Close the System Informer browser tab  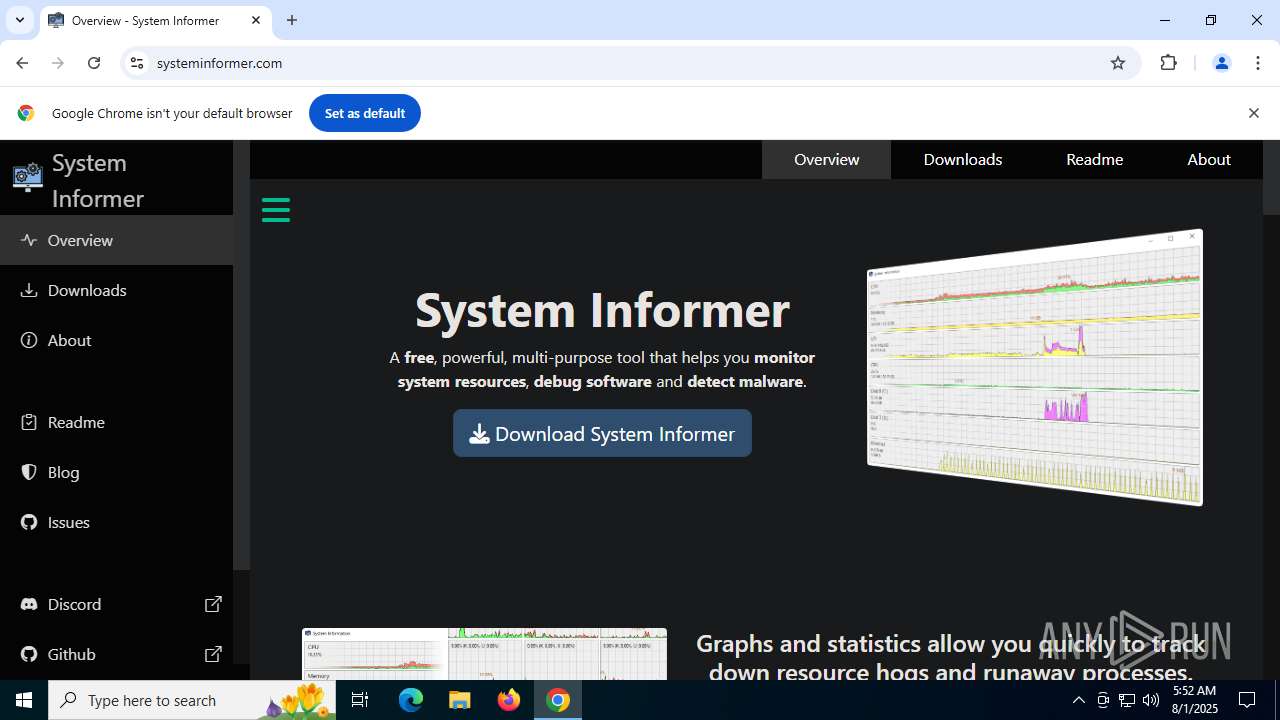pos(256,20)
